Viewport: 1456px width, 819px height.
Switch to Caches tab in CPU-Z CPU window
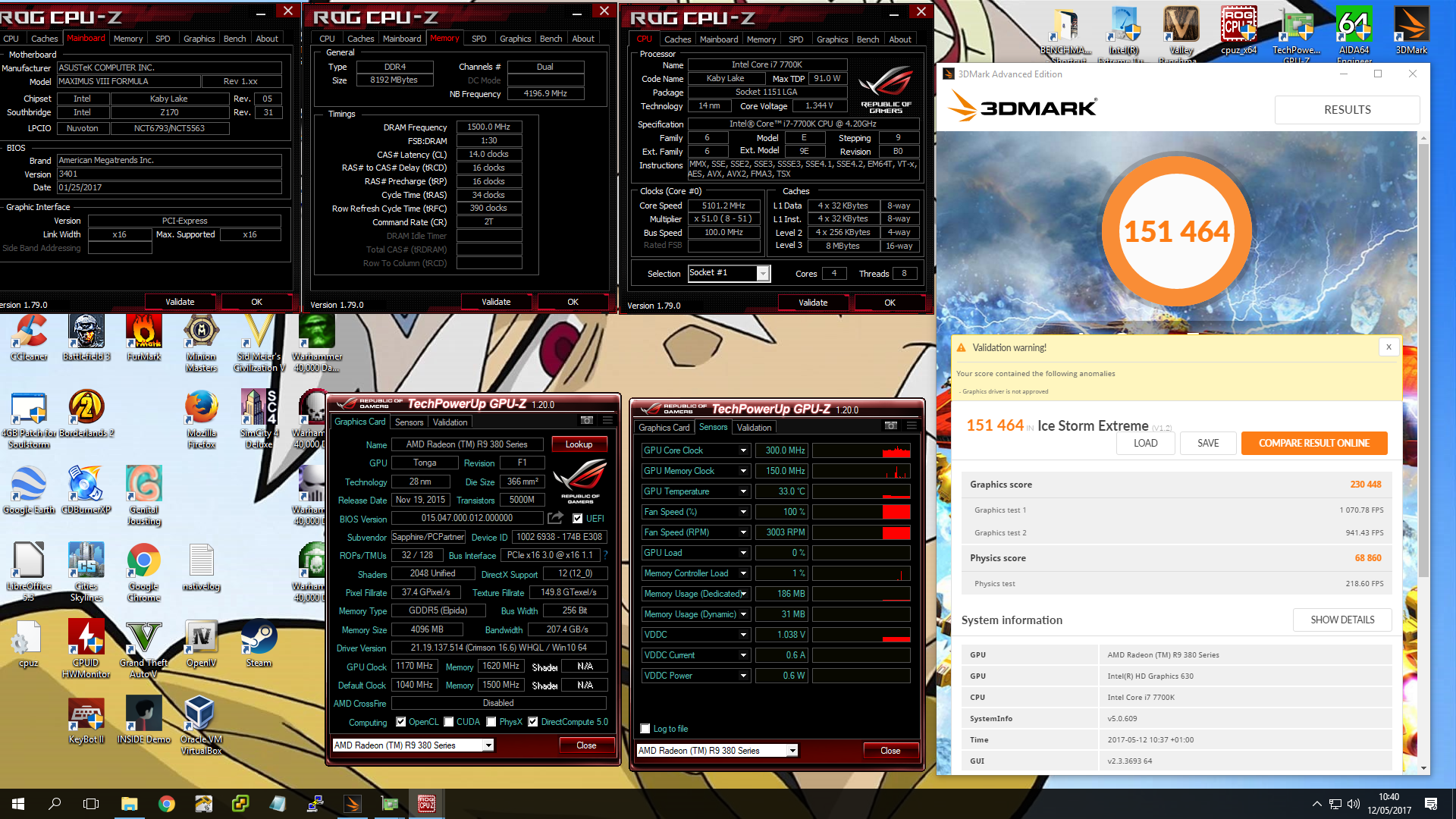(677, 39)
